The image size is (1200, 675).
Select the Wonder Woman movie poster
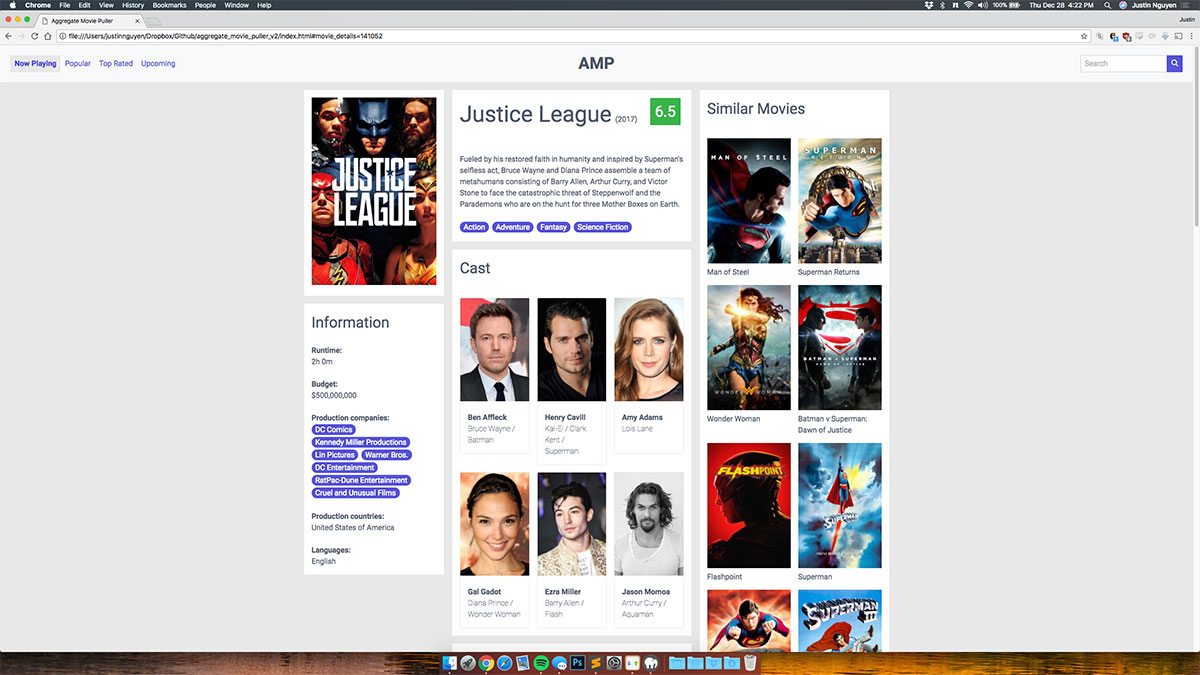749,348
